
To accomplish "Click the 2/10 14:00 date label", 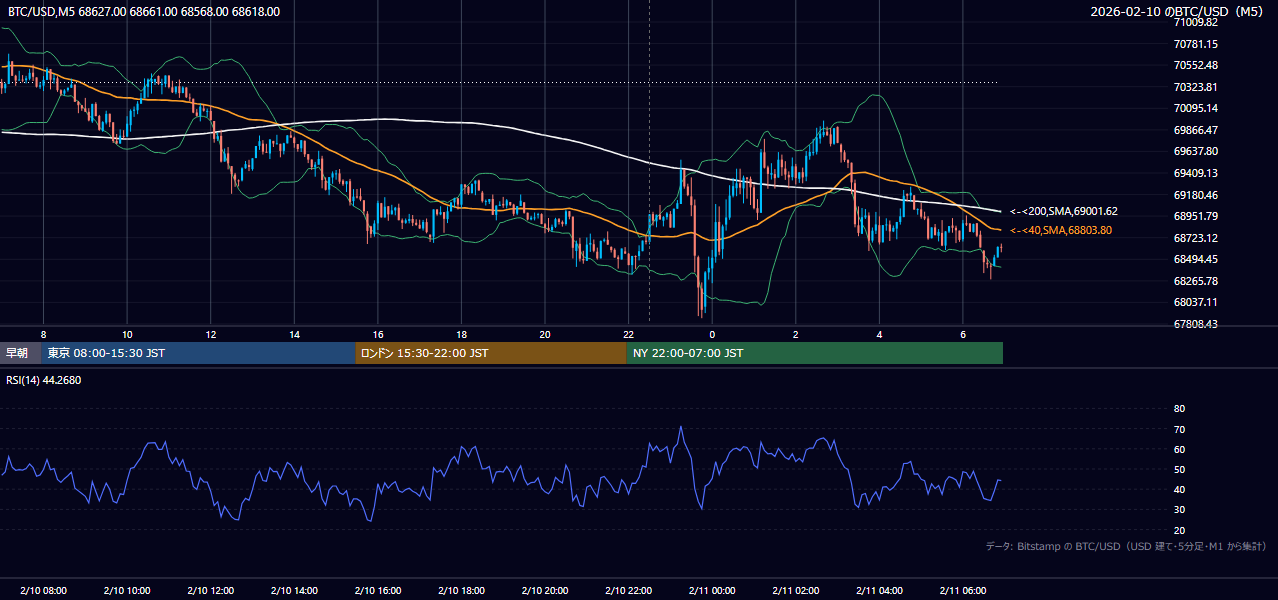I will click(294, 590).
